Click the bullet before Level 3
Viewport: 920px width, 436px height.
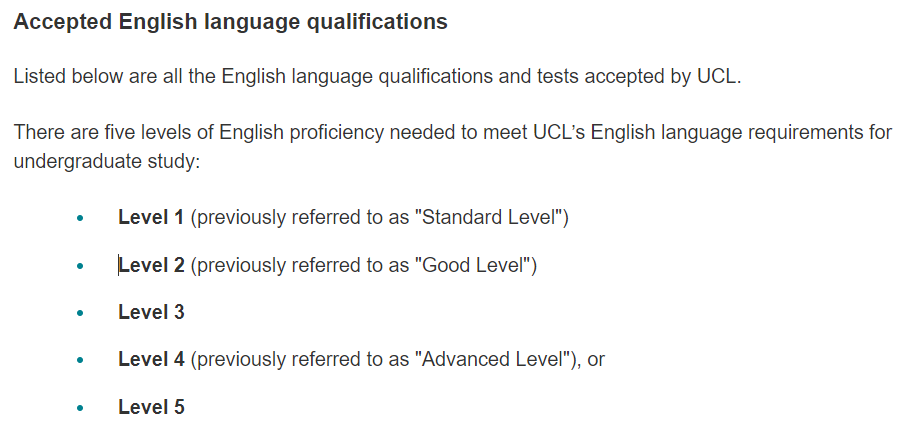tap(80, 313)
